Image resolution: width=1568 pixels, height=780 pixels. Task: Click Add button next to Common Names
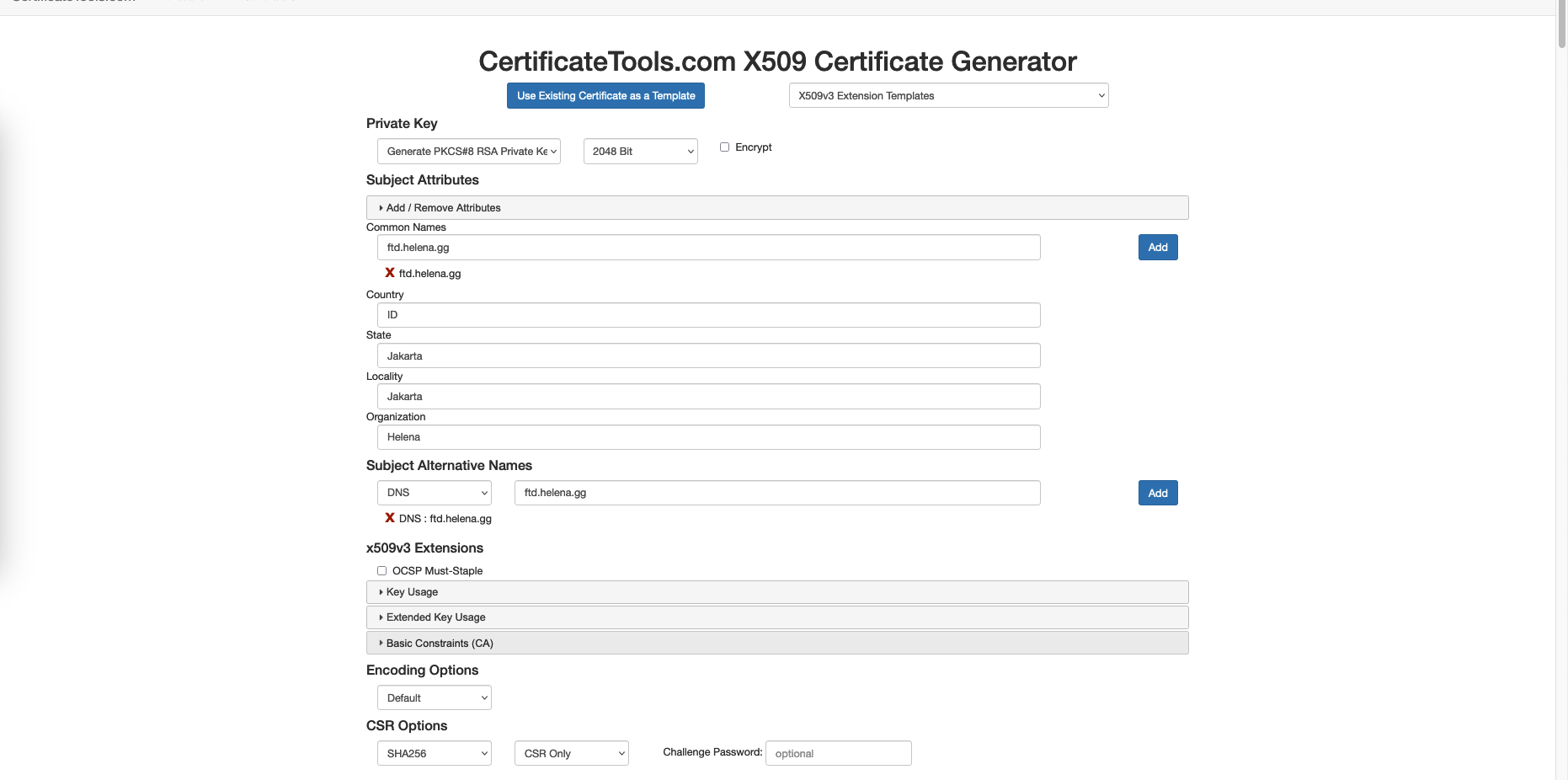point(1158,248)
